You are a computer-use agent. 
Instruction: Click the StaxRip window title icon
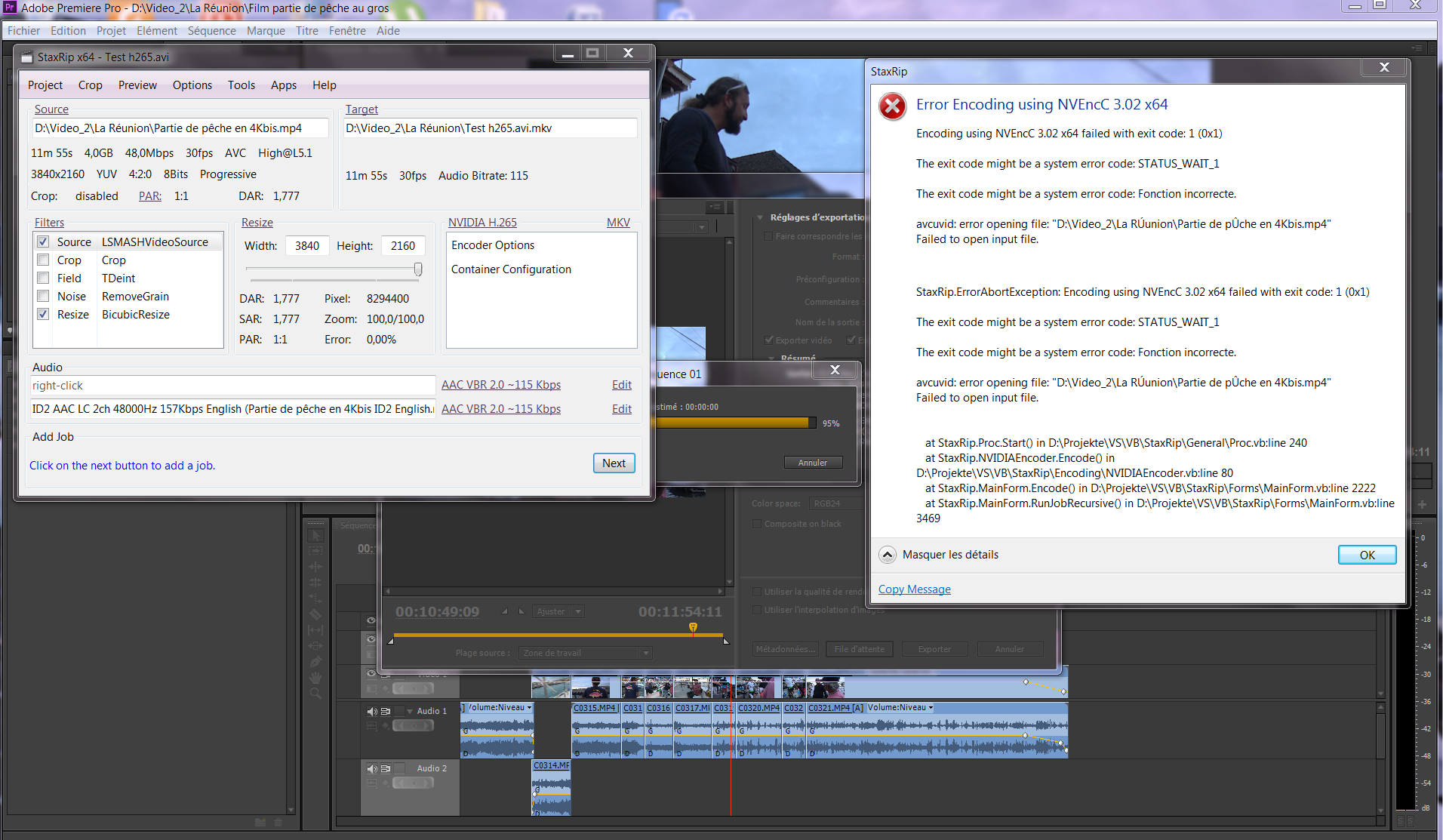(27, 57)
